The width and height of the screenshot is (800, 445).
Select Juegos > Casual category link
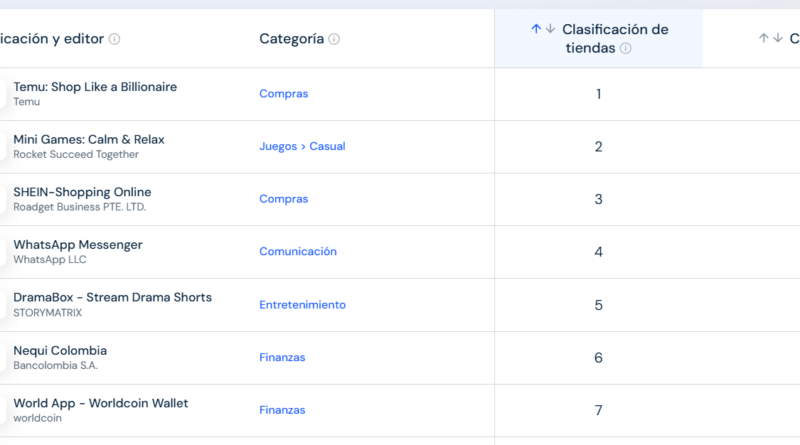302,146
